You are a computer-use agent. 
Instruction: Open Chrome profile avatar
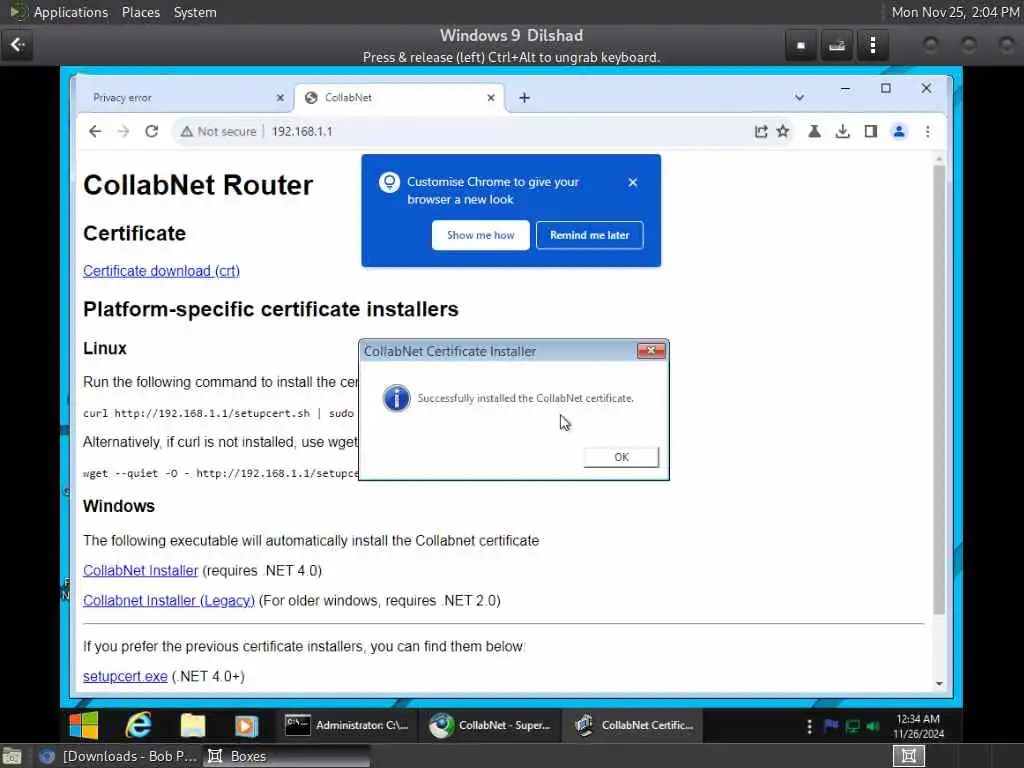[x=899, y=131]
